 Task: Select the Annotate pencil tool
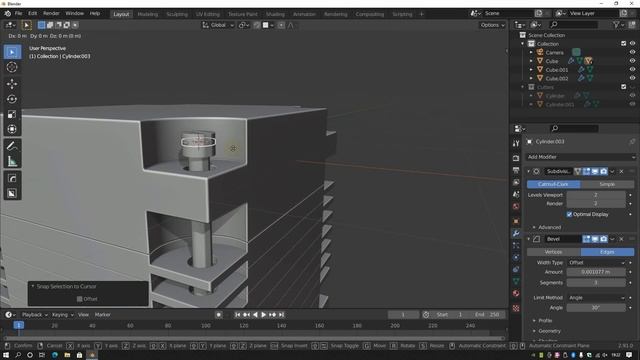point(12,146)
